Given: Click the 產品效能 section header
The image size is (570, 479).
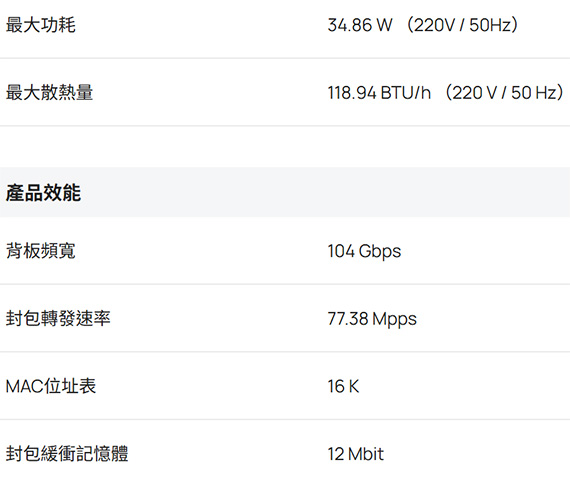Looking at the screenshot, I should [43, 193].
